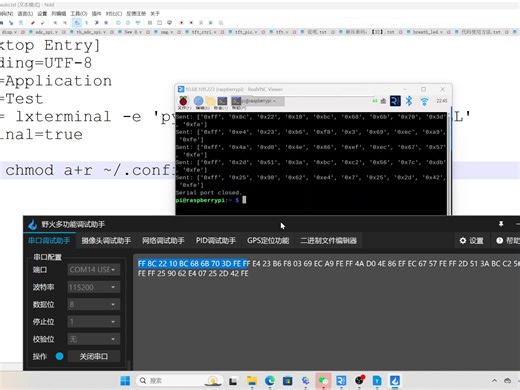This screenshot has width=520, height=390.
Task: Click the second hex line FE FF 25 90
Action: coord(193,274)
